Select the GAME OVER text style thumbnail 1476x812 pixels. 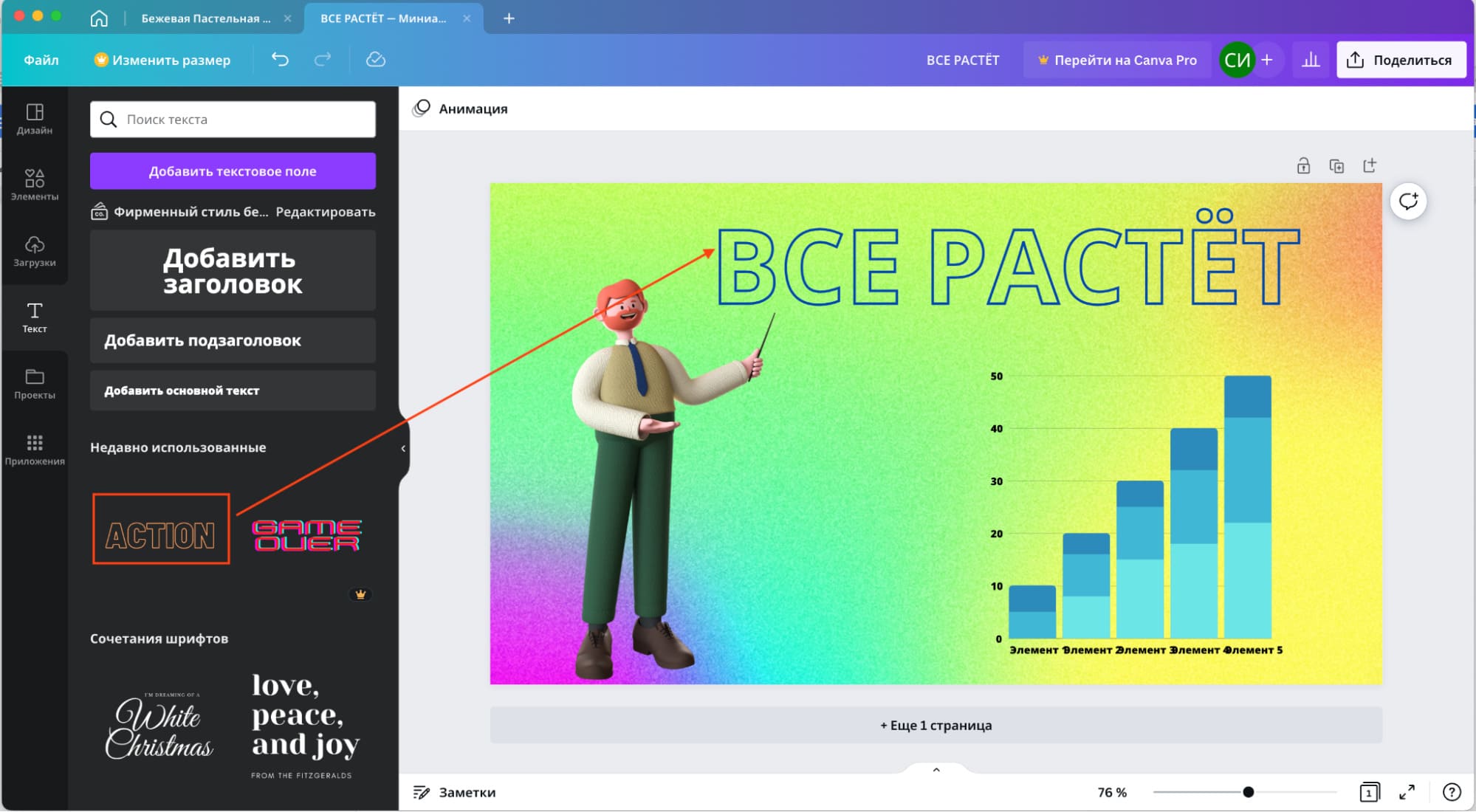coord(306,535)
